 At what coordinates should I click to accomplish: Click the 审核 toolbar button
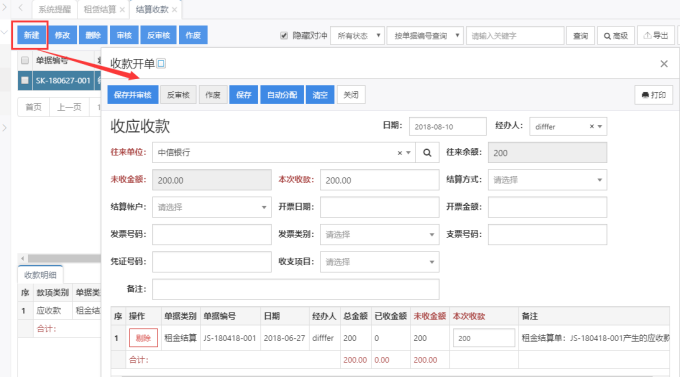(x=124, y=35)
